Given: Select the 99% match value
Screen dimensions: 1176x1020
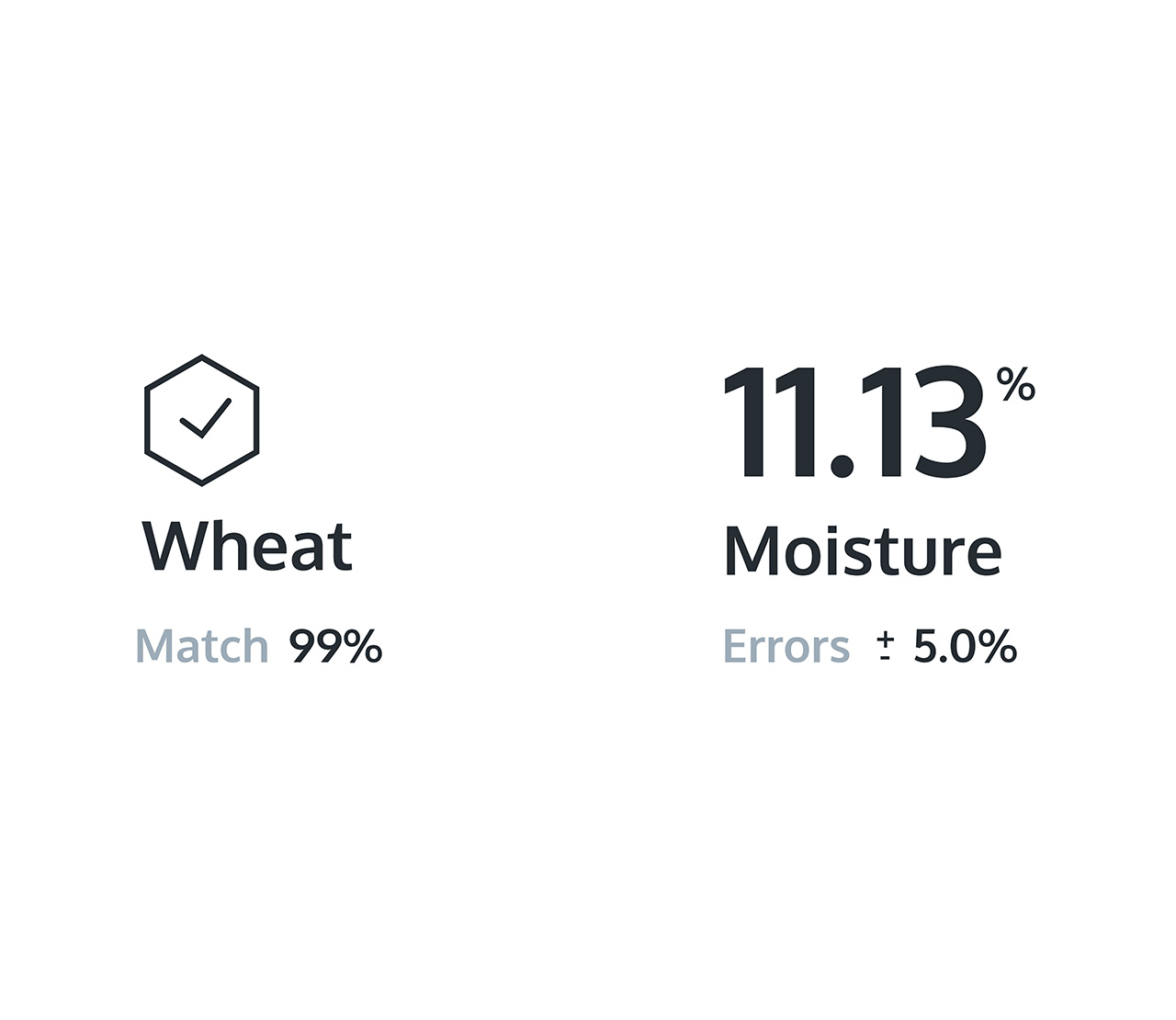Looking at the screenshot, I should (335, 646).
